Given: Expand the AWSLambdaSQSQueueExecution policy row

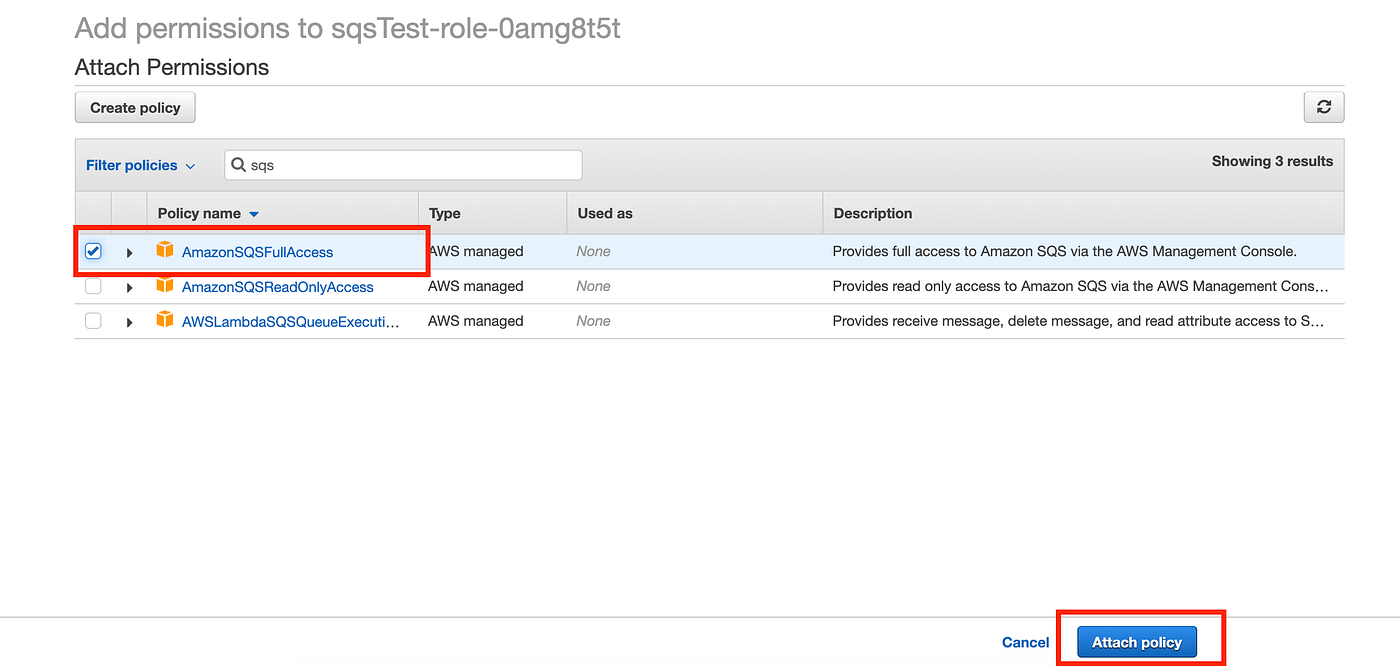Looking at the screenshot, I should (x=129, y=322).
